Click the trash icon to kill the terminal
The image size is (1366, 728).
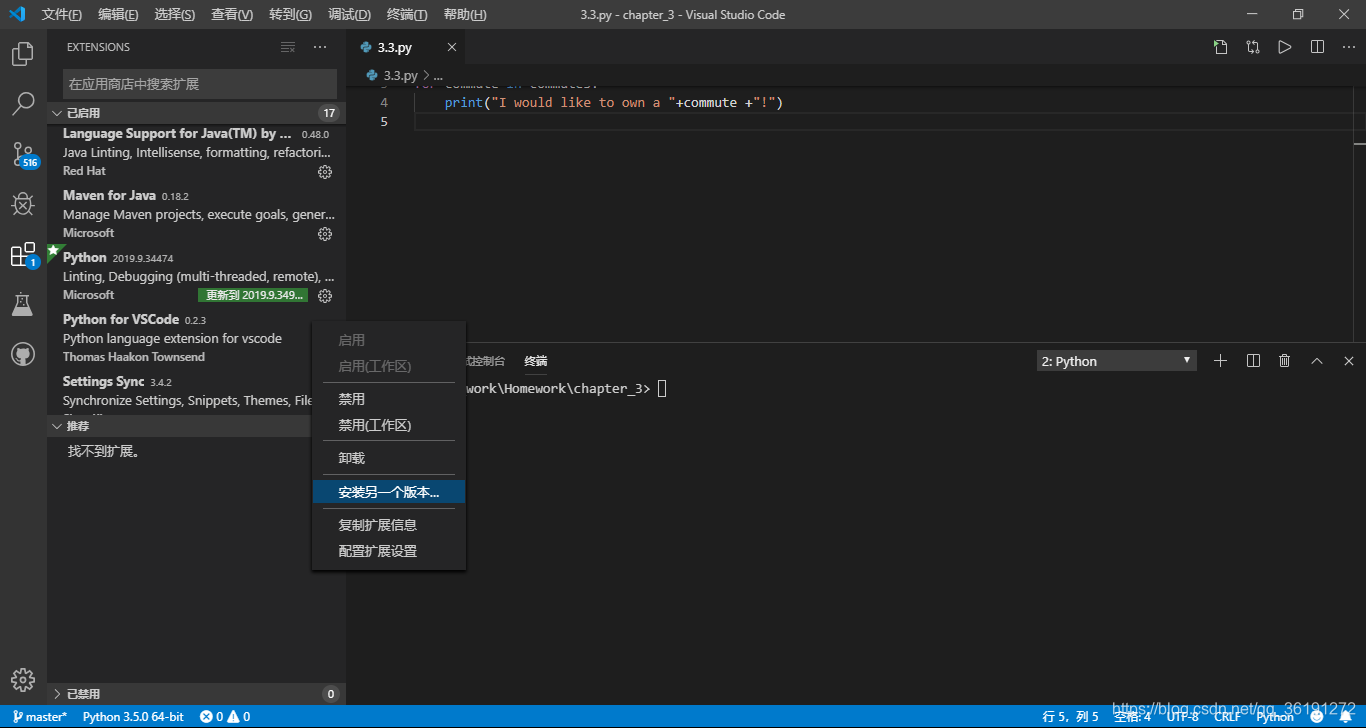tap(1284, 360)
